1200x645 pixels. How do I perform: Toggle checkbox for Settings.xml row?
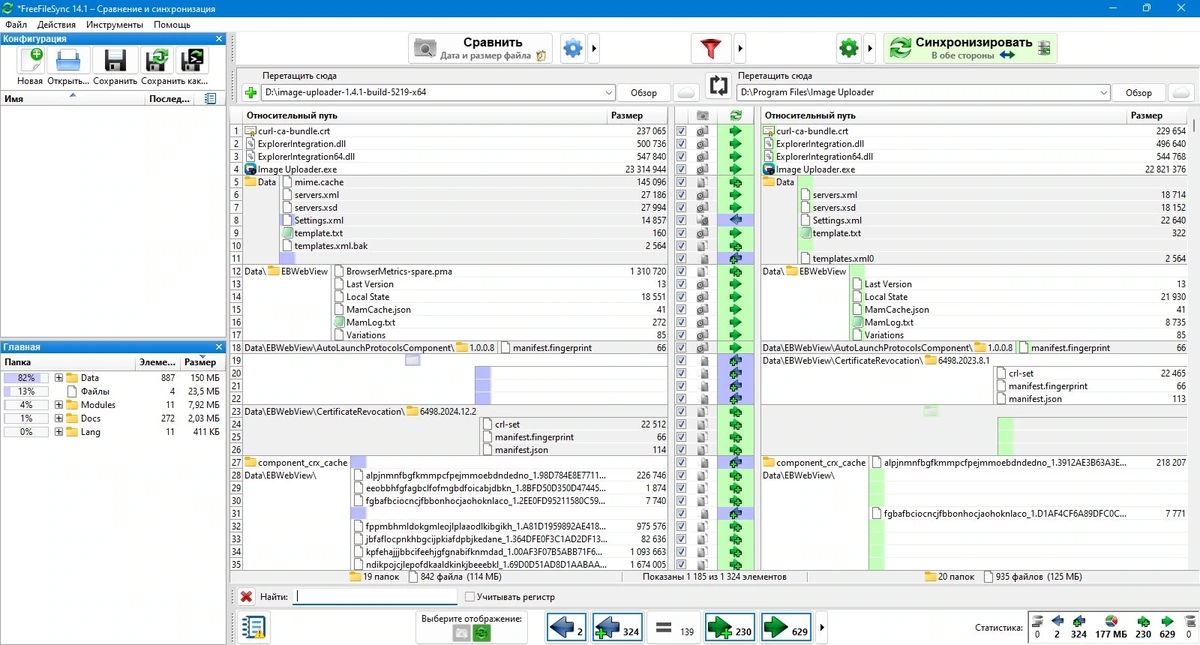681,220
